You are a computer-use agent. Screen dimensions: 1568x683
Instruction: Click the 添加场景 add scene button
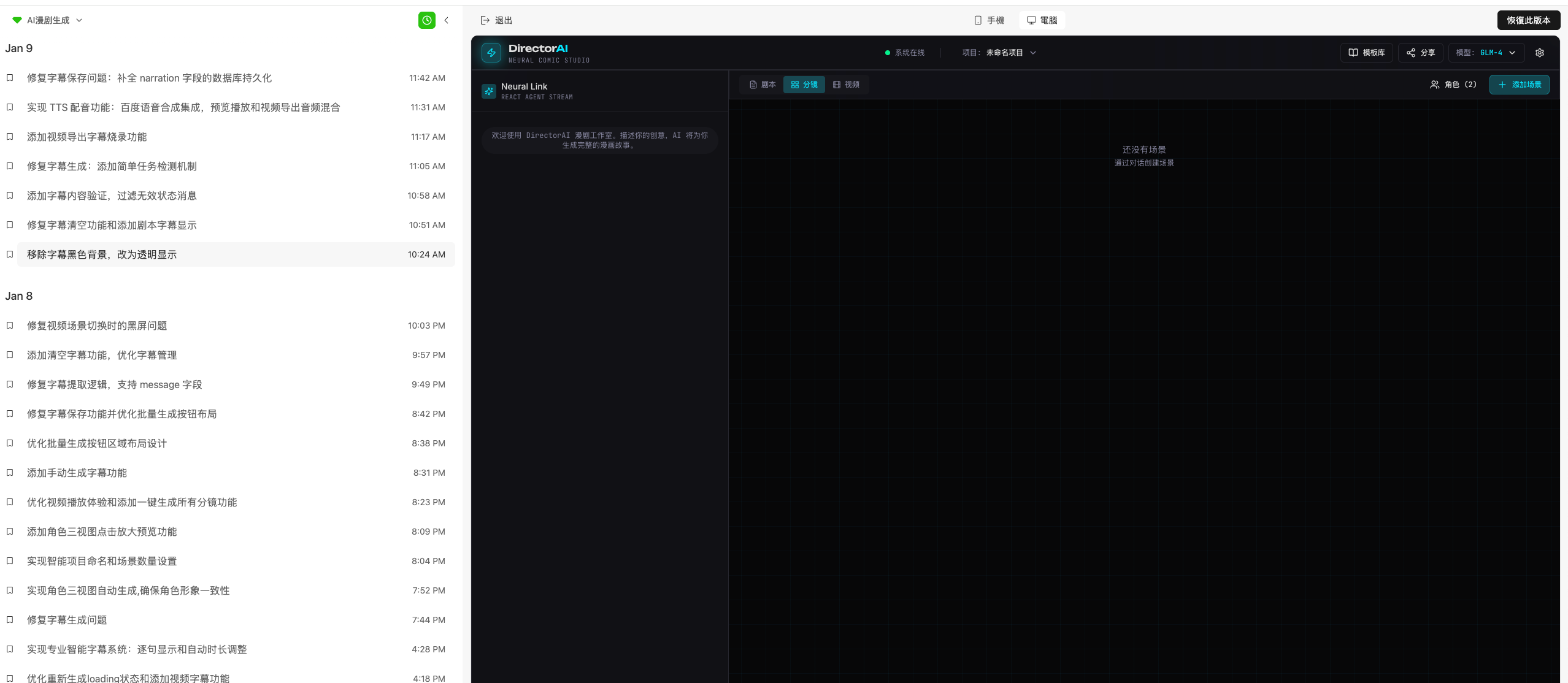point(1519,85)
